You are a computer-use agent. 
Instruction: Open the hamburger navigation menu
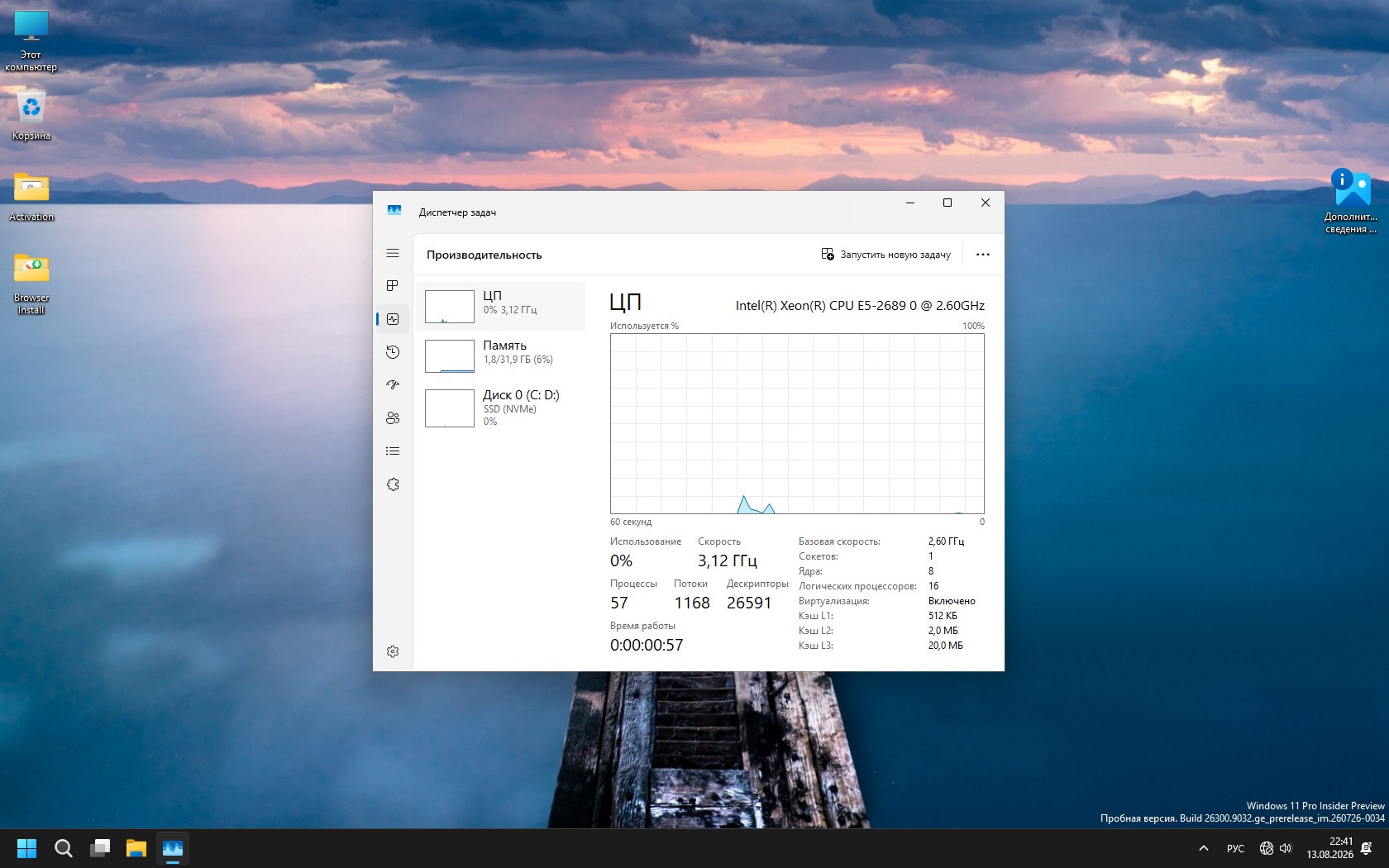tap(393, 253)
